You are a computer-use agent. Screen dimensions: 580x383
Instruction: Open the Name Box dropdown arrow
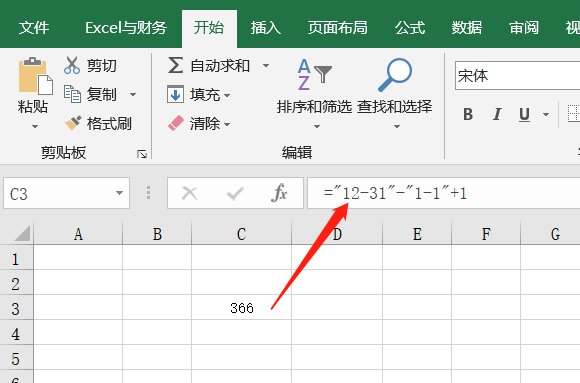(x=119, y=193)
